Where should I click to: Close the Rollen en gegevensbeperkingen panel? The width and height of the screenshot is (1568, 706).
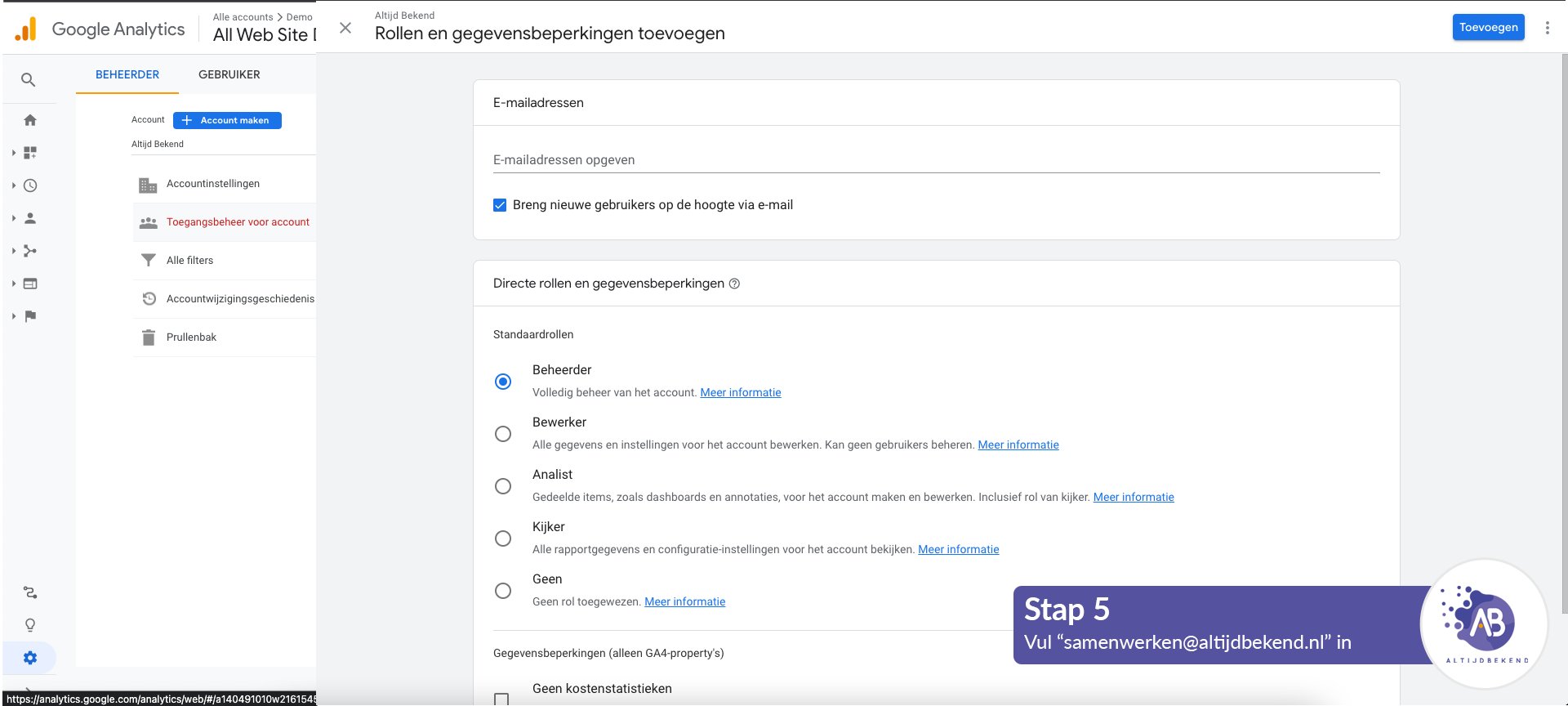coord(345,28)
